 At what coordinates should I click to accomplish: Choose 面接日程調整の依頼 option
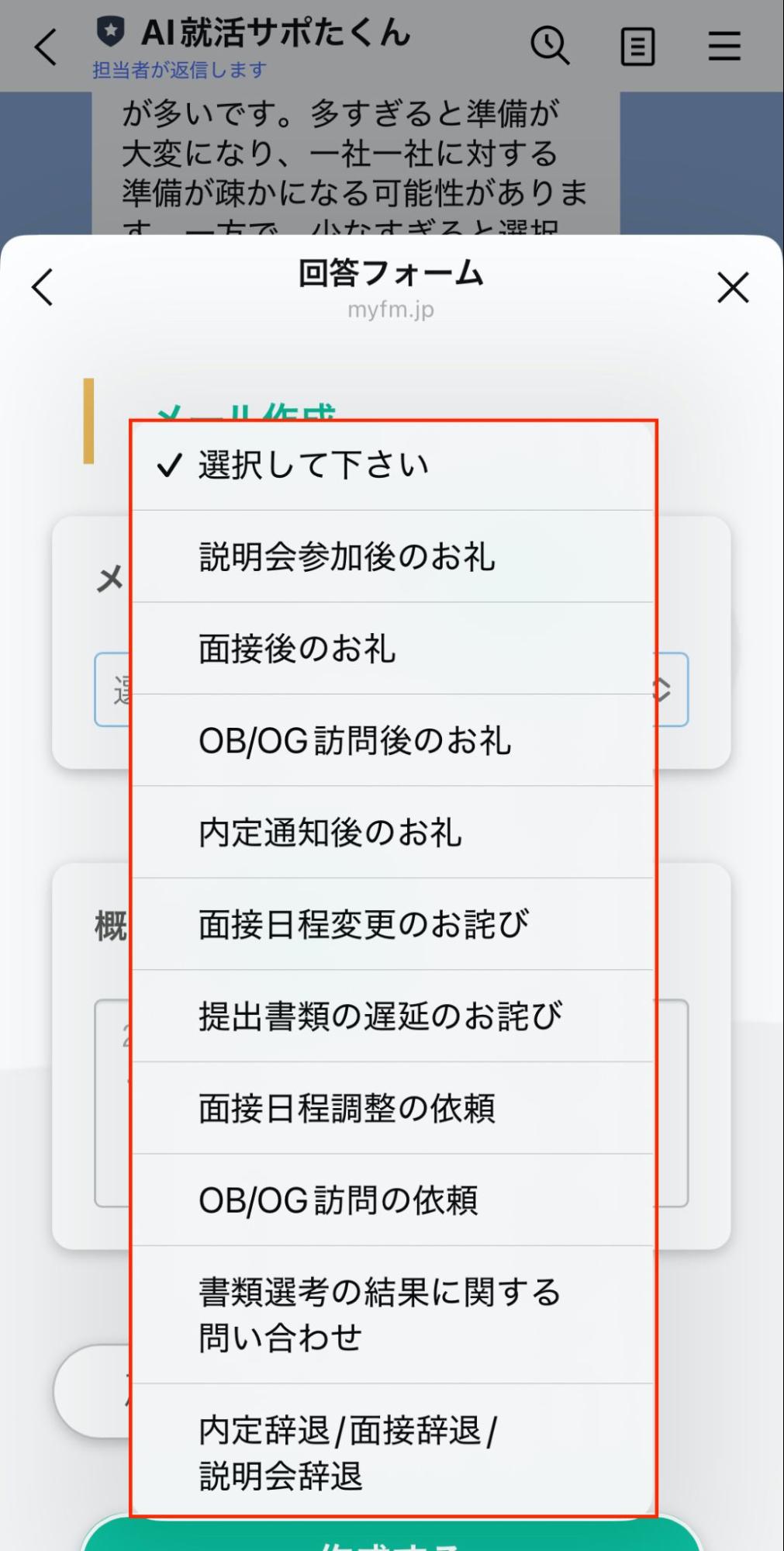(347, 1108)
